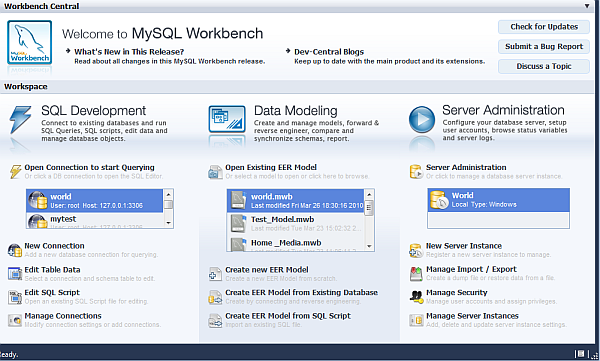
Task: Click the World server instance icon
Action: 439,199
